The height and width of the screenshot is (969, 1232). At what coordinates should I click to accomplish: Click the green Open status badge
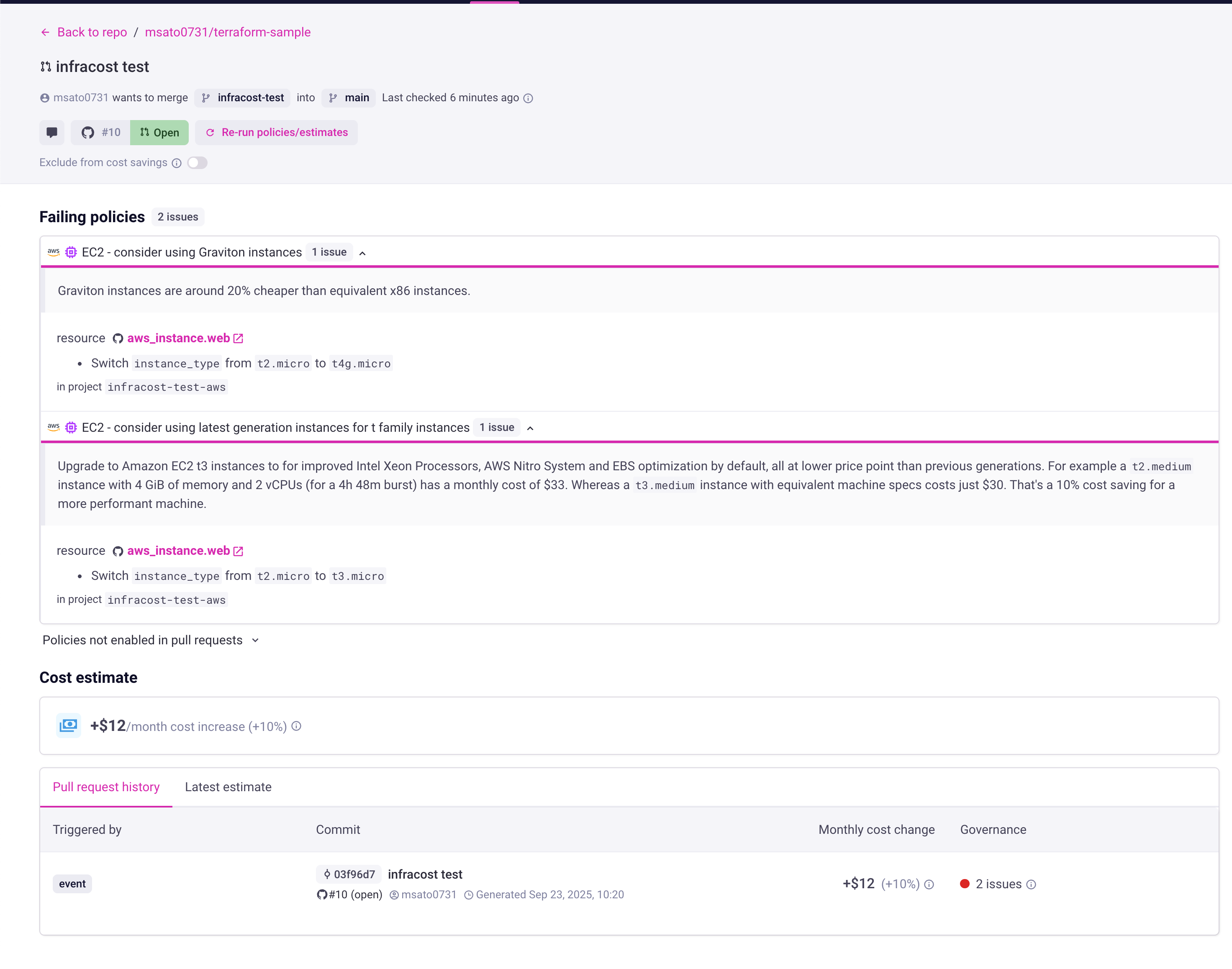(x=159, y=133)
